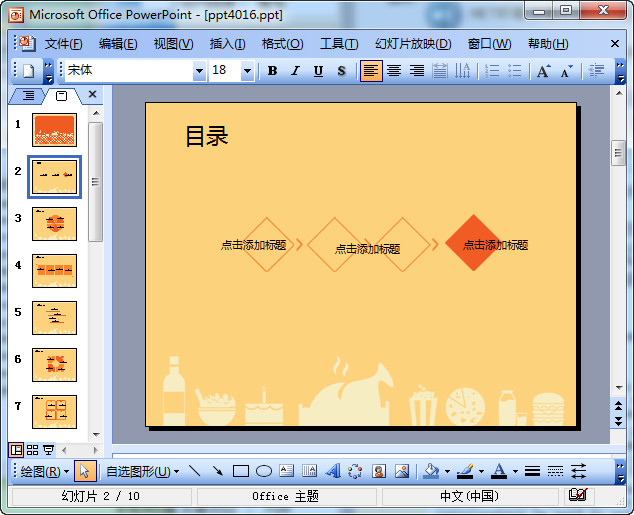This screenshot has height=515, width=634.
Task: Select slide 1 thumbnail
Action: pyautogui.click(x=54, y=130)
